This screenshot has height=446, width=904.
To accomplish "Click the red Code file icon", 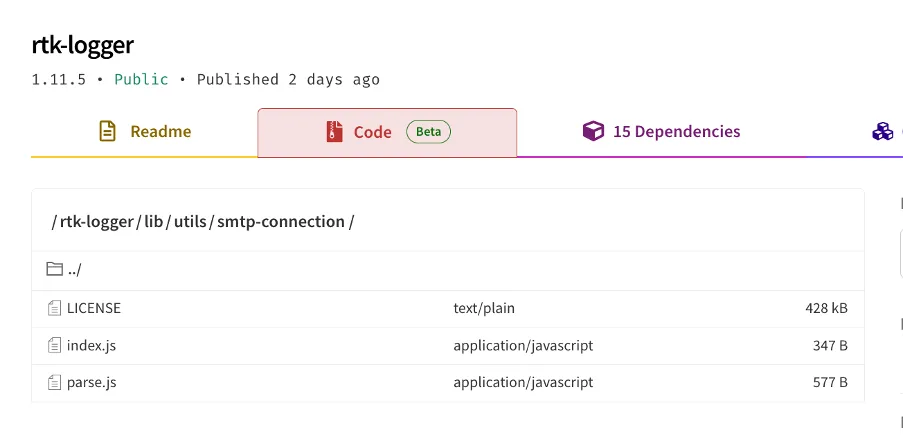I will click(x=334, y=132).
